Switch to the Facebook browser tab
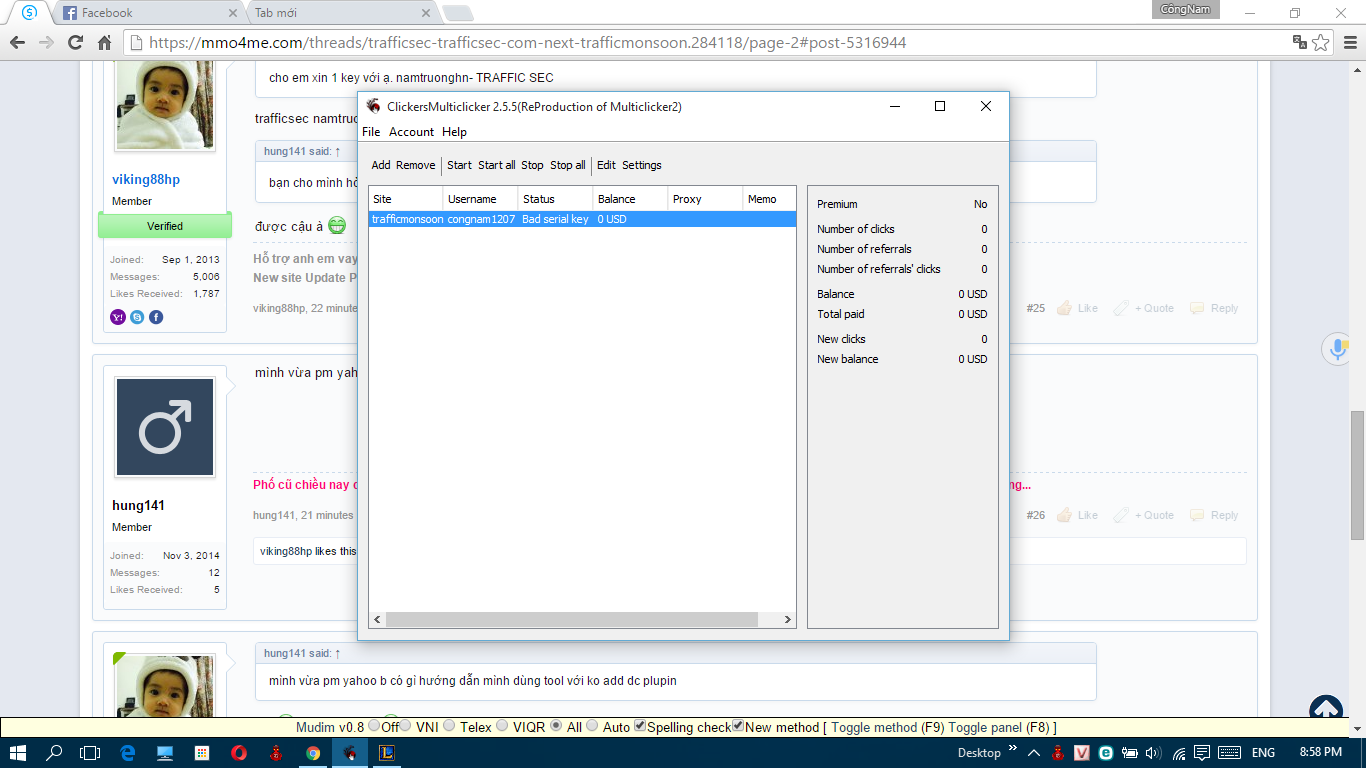1366x768 pixels. click(x=148, y=13)
